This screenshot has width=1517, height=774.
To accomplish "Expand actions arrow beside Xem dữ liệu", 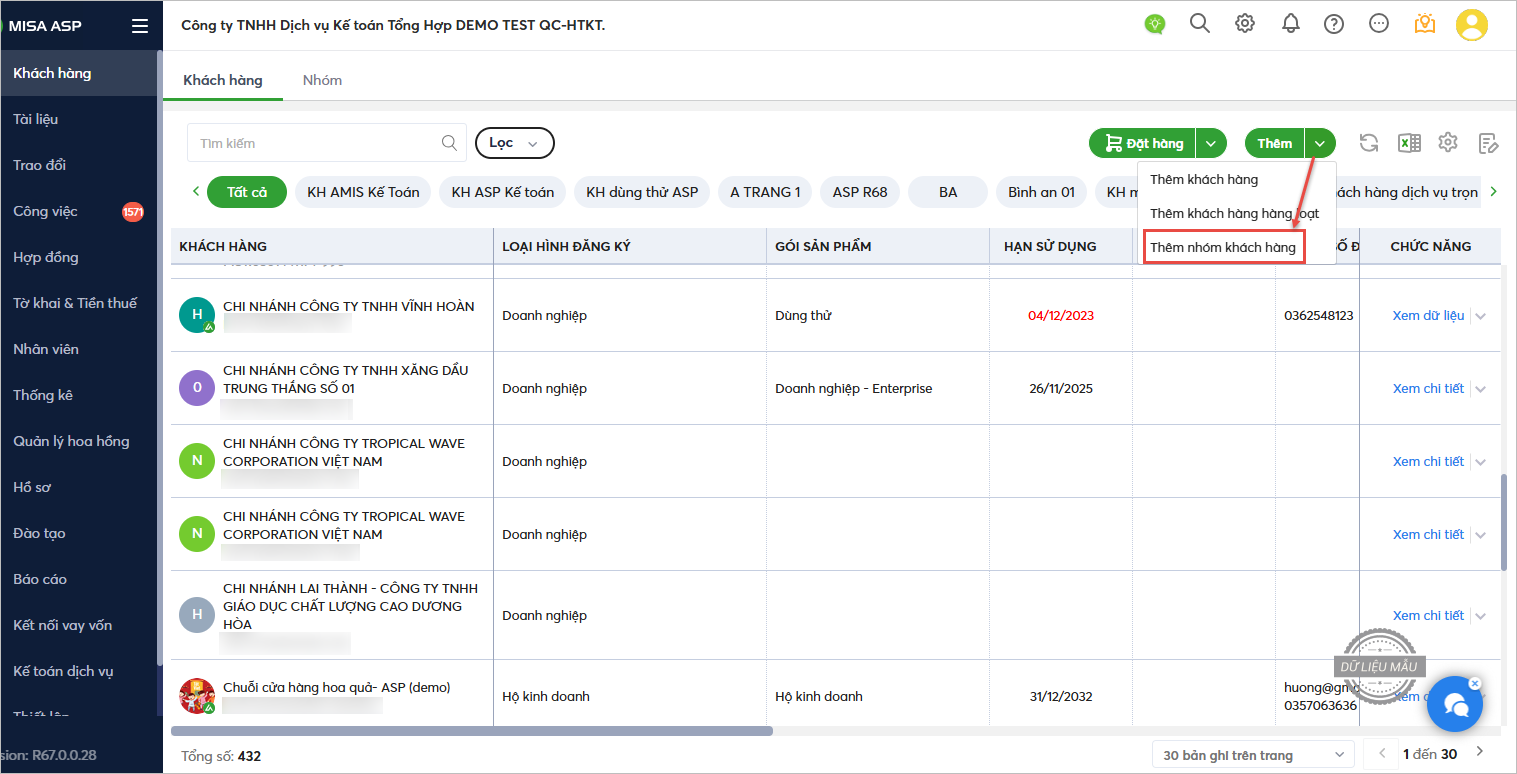I will [1480, 316].
